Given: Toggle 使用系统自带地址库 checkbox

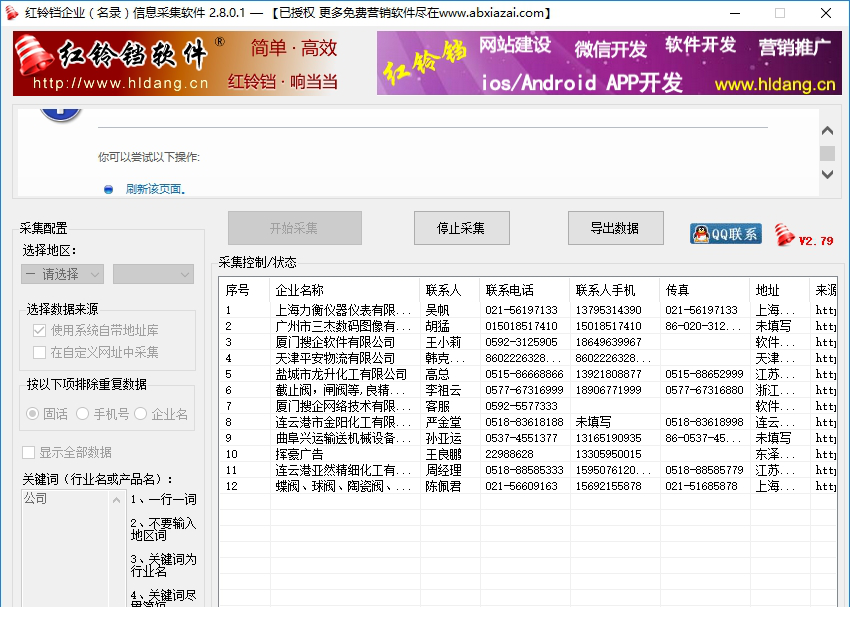Looking at the screenshot, I should pos(39,330).
